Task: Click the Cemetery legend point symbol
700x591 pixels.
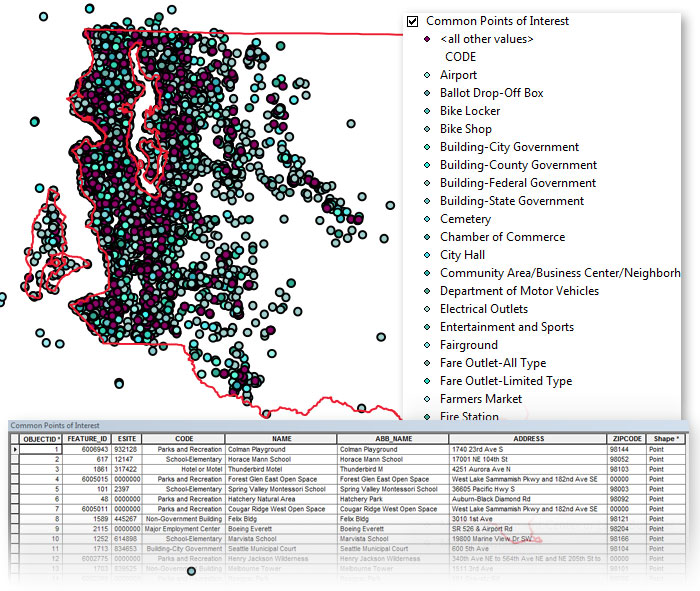Action: (427, 219)
